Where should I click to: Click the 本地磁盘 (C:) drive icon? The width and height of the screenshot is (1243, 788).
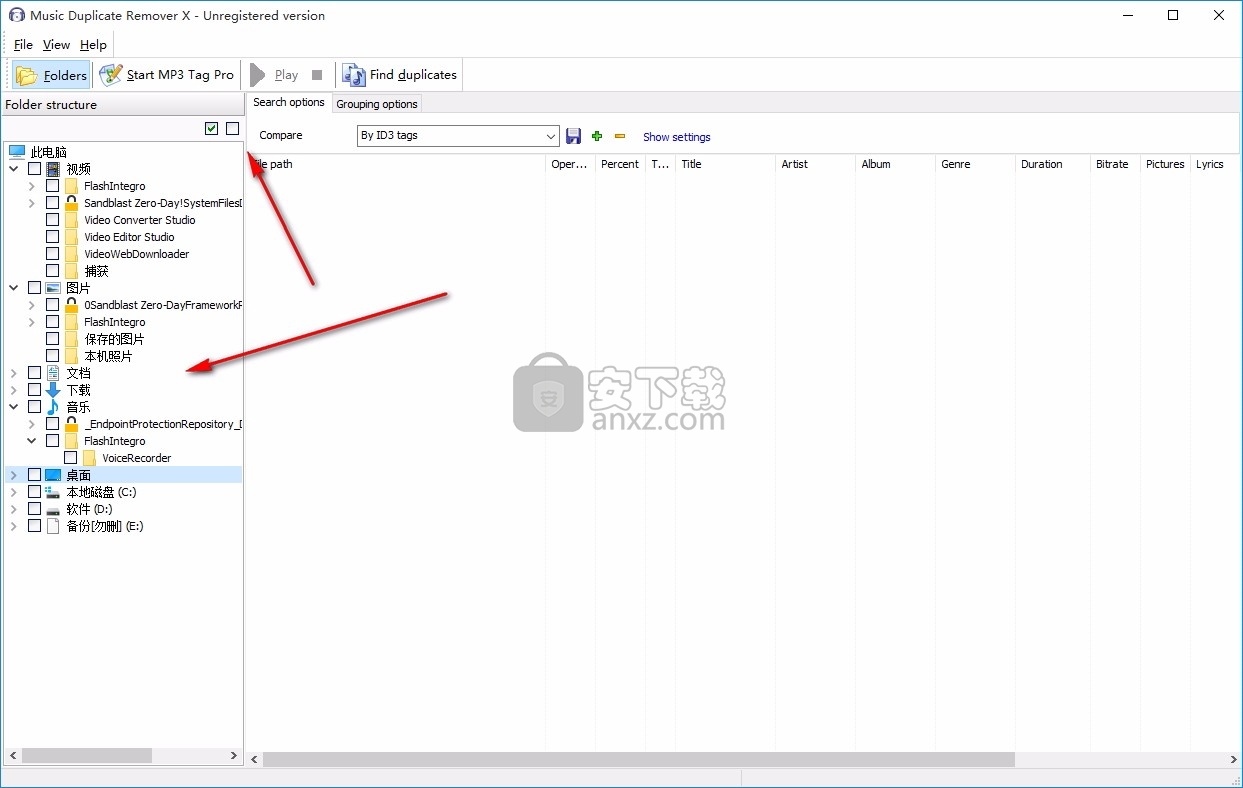coord(53,492)
